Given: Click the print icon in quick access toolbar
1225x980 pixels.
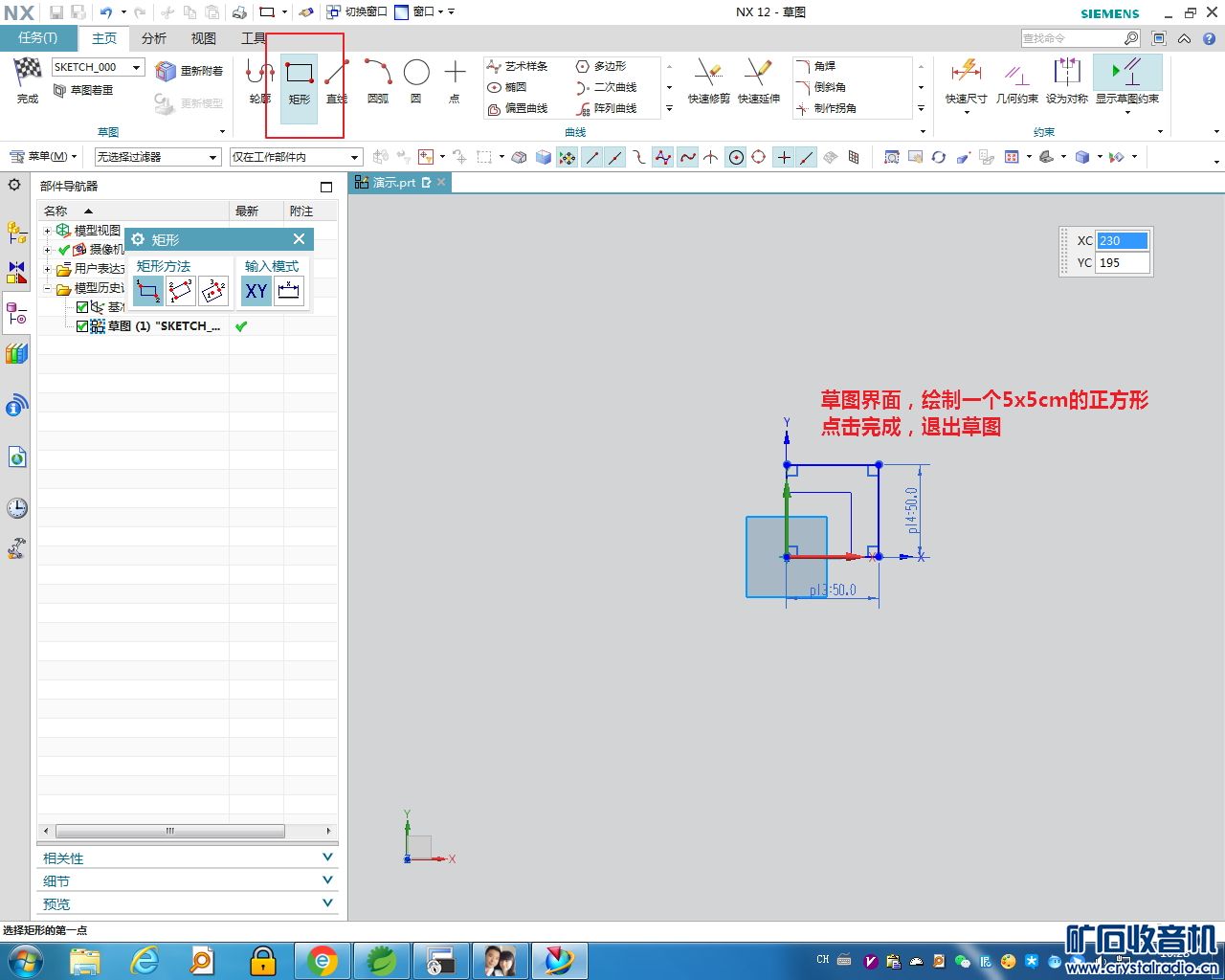Looking at the screenshot, I should tap(239, 12).
